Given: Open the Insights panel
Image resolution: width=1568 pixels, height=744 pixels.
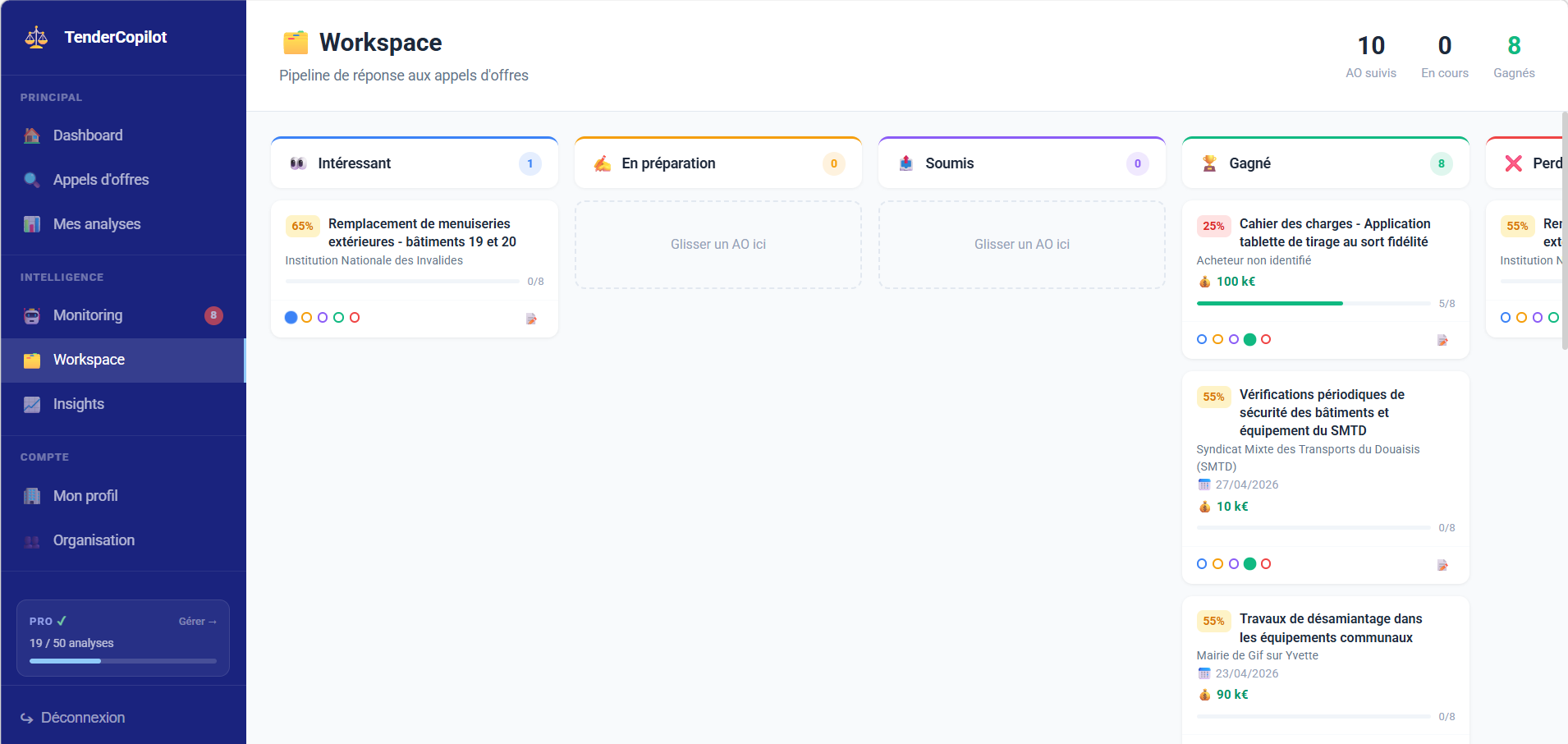Looking at the screenshot, I should click(78, 403).
